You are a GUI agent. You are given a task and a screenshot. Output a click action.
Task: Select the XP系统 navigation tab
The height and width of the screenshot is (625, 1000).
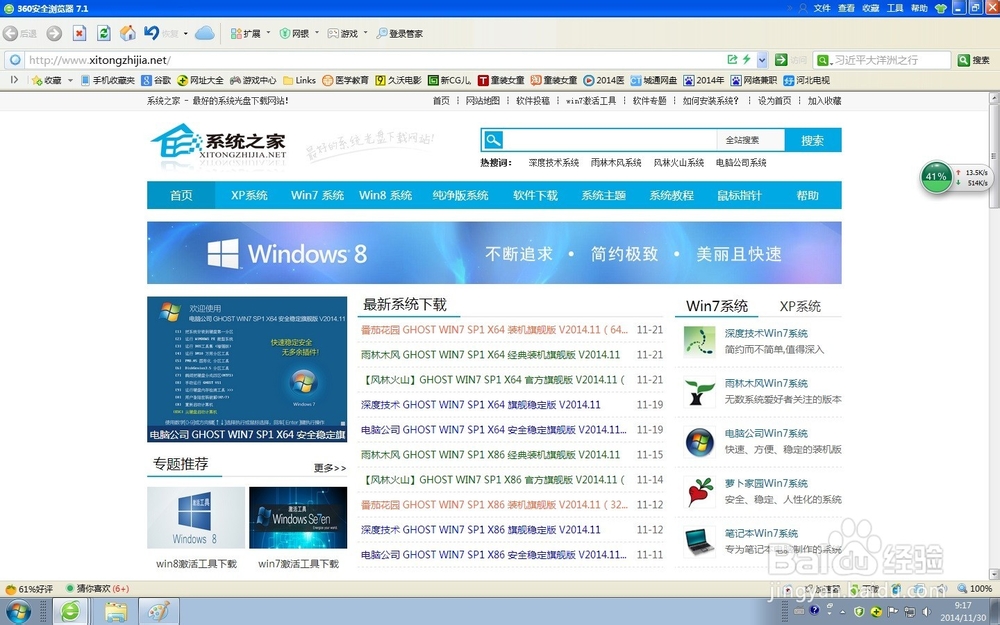(x=249, y=195)
